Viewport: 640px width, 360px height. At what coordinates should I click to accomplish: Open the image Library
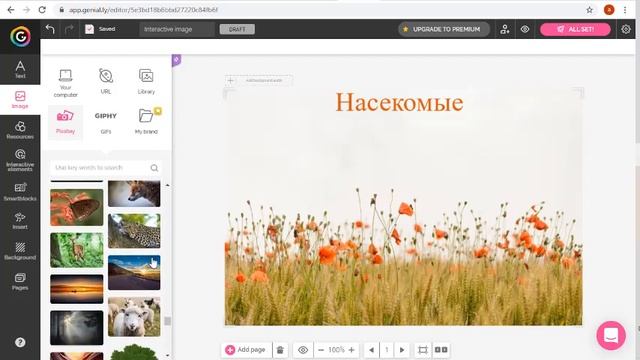[x=146, y=81]
